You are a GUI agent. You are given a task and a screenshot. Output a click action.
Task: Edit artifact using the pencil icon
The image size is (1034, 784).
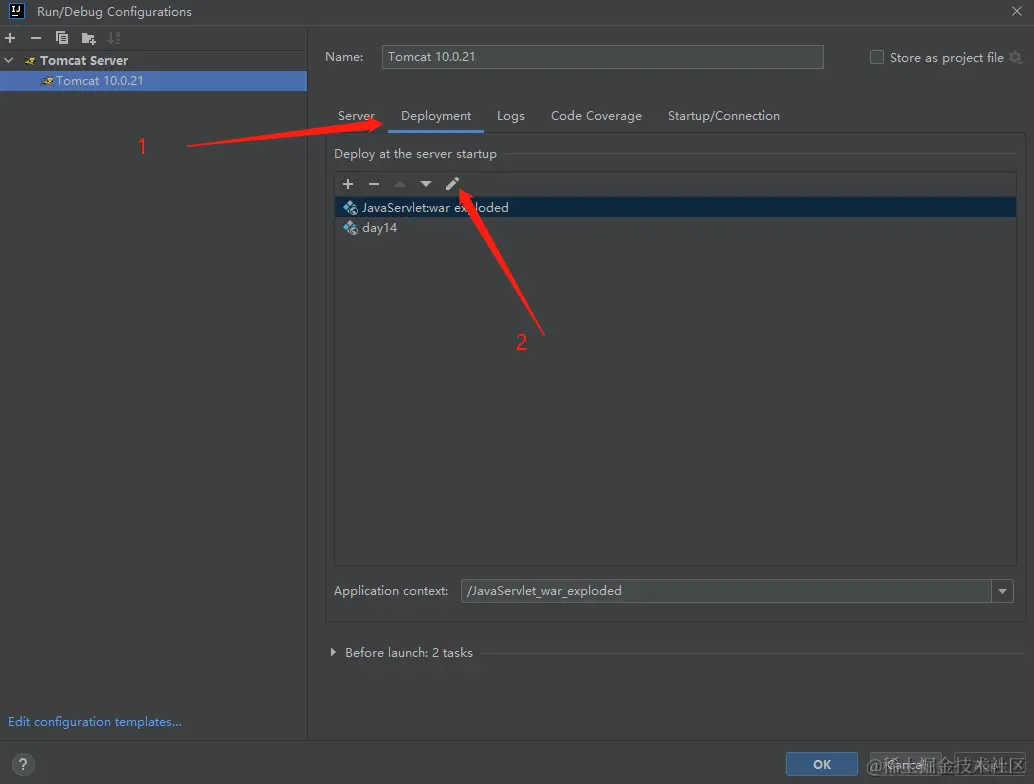(x=452, y=184)
